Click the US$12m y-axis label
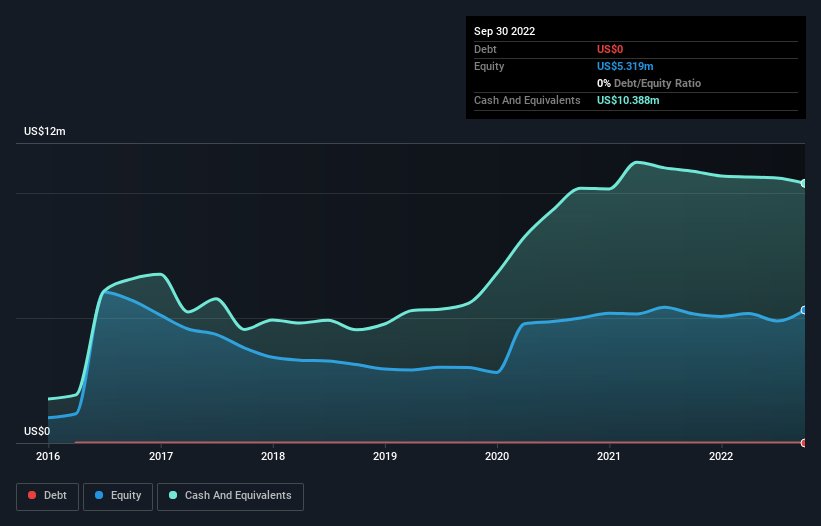Image resolution: width=821 pixels, height=526 pixels. click(x=45, y=131)
